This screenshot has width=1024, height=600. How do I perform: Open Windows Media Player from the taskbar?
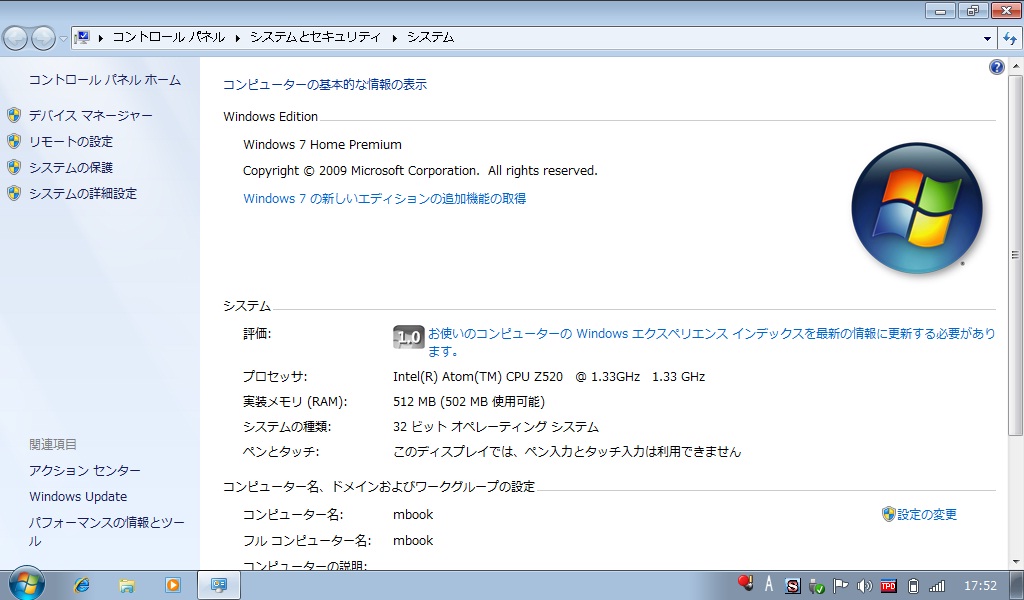tap(172, 585)
